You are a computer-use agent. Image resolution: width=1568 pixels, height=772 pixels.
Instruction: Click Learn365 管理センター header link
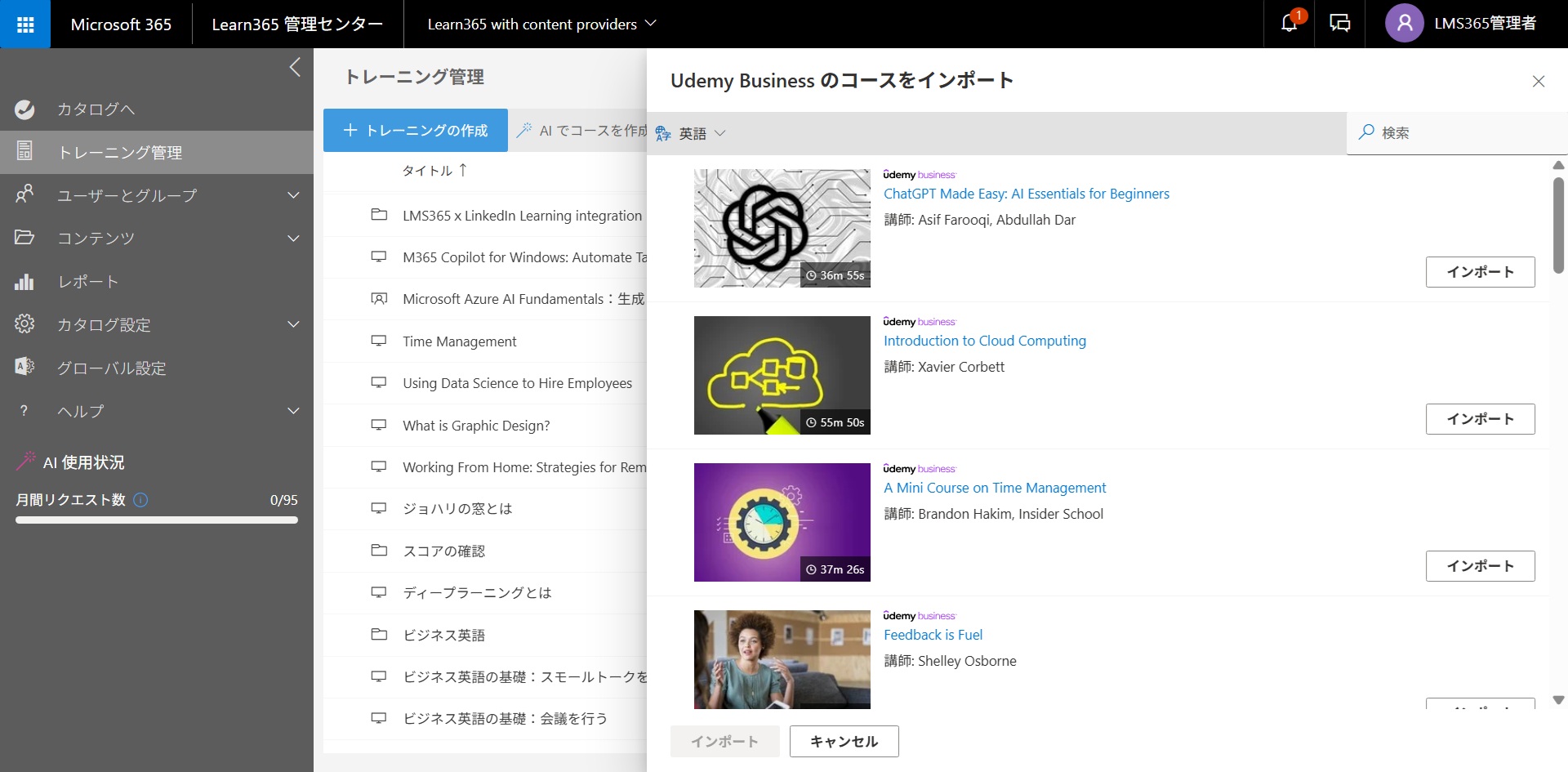coord(297,25)
